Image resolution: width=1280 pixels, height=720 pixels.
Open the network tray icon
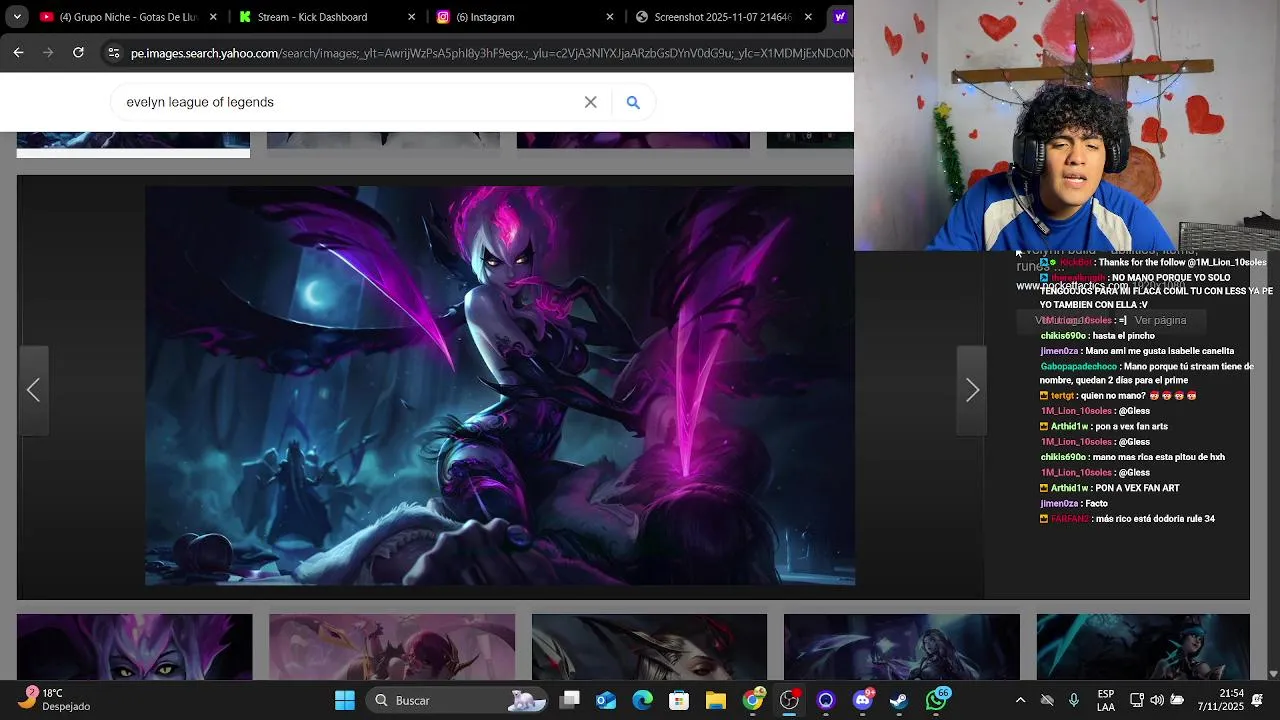tap(1137, 700)
